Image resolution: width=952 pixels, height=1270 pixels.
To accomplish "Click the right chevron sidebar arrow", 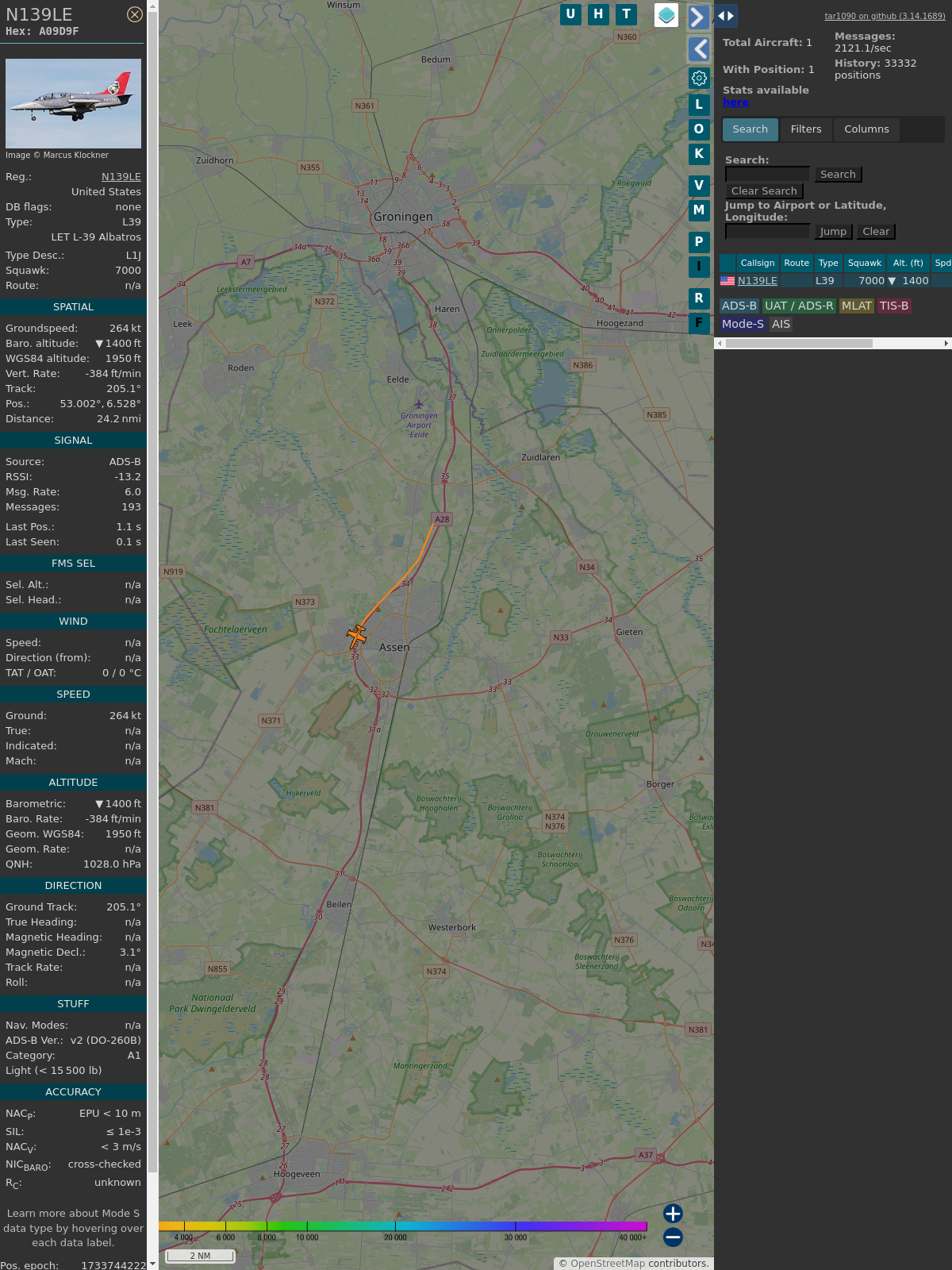I will 698,17.
